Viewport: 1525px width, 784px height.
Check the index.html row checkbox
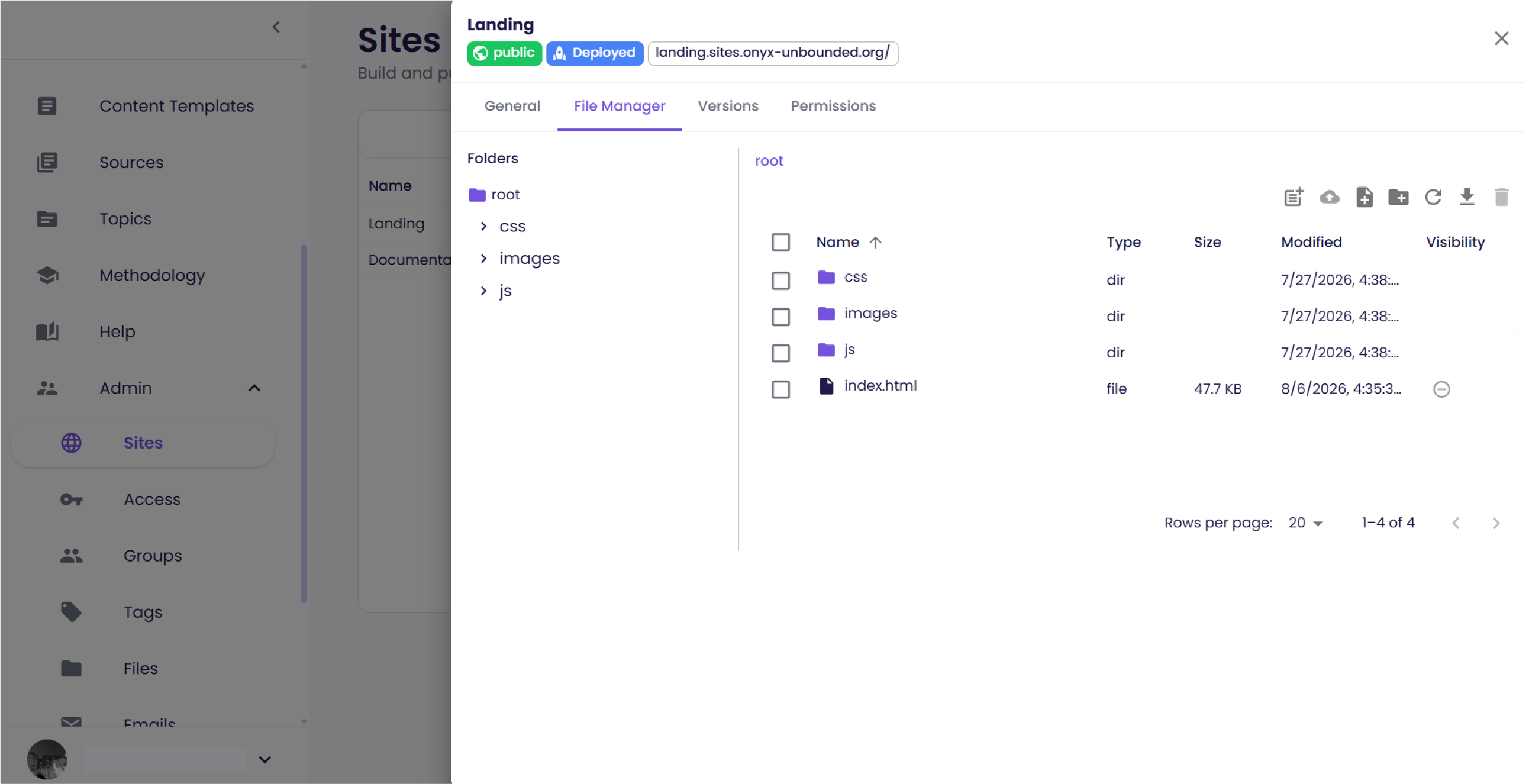pyautogui.click(x=781, y=389)
